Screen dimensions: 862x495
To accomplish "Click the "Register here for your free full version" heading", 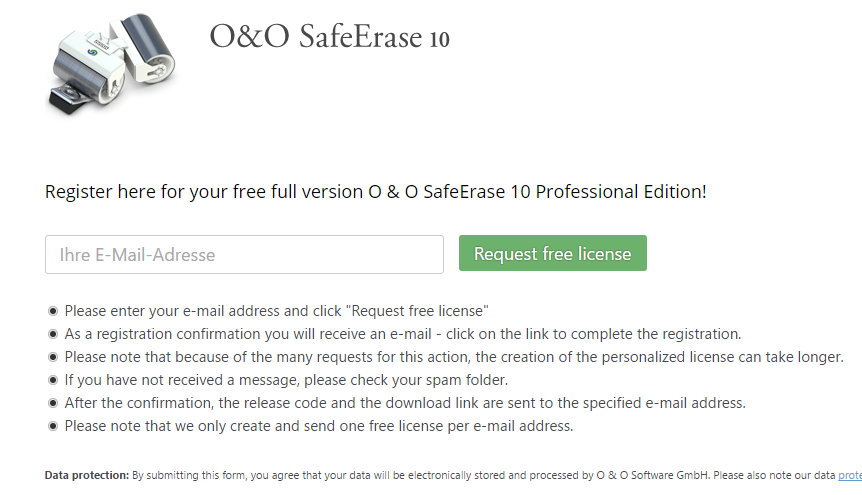I will click(375, 191).
